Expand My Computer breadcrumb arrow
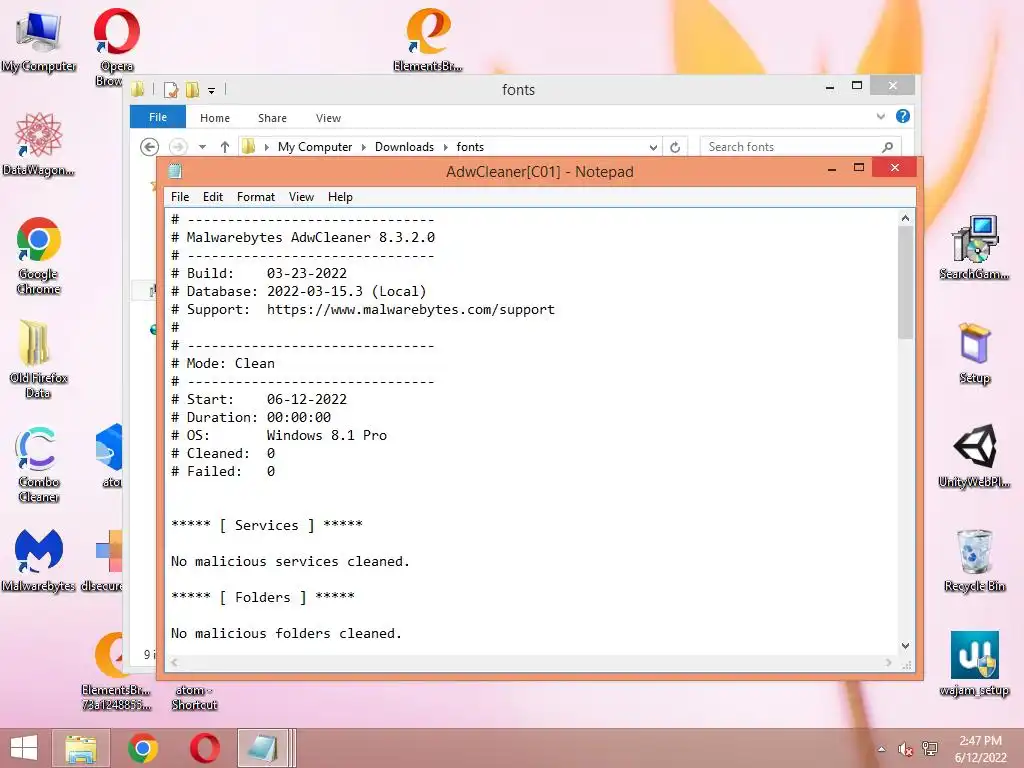Screen dimensions: 1024x768 (x=364, y=147)
